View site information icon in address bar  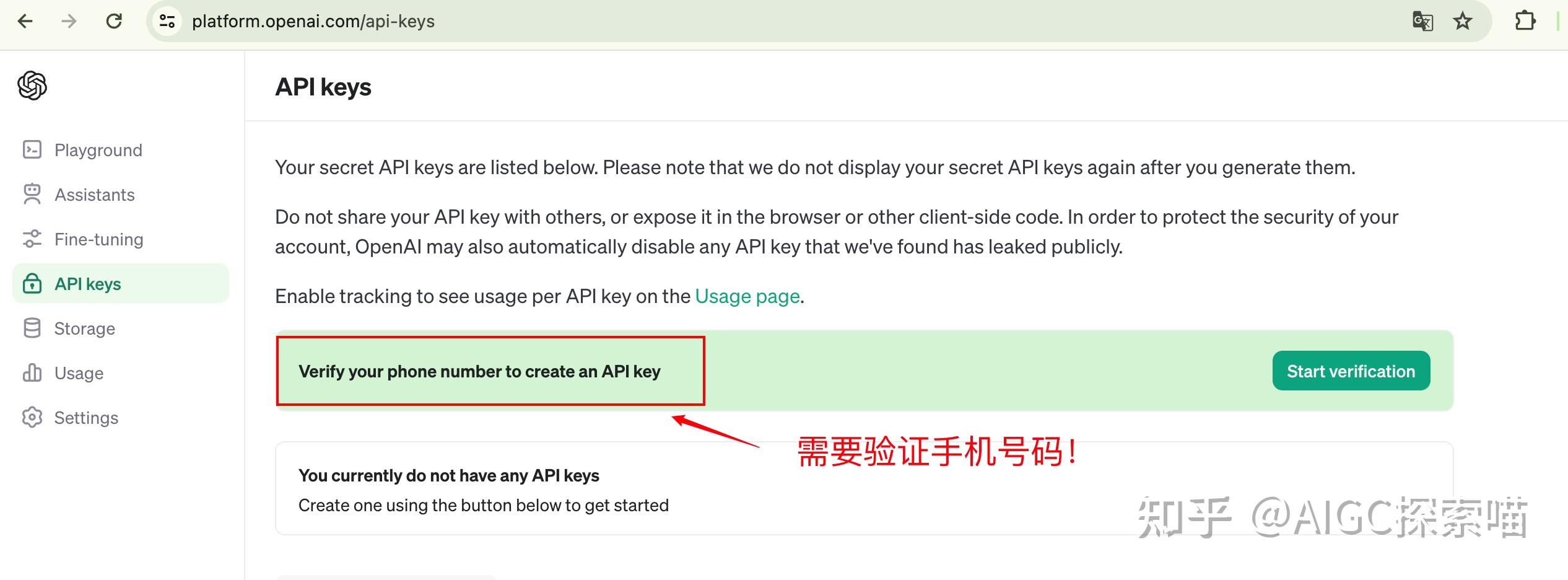tap(167, 21)
